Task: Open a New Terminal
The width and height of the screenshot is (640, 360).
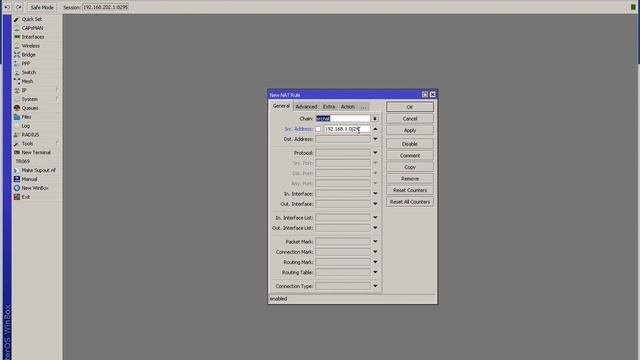Action: (x=36, y=152)
